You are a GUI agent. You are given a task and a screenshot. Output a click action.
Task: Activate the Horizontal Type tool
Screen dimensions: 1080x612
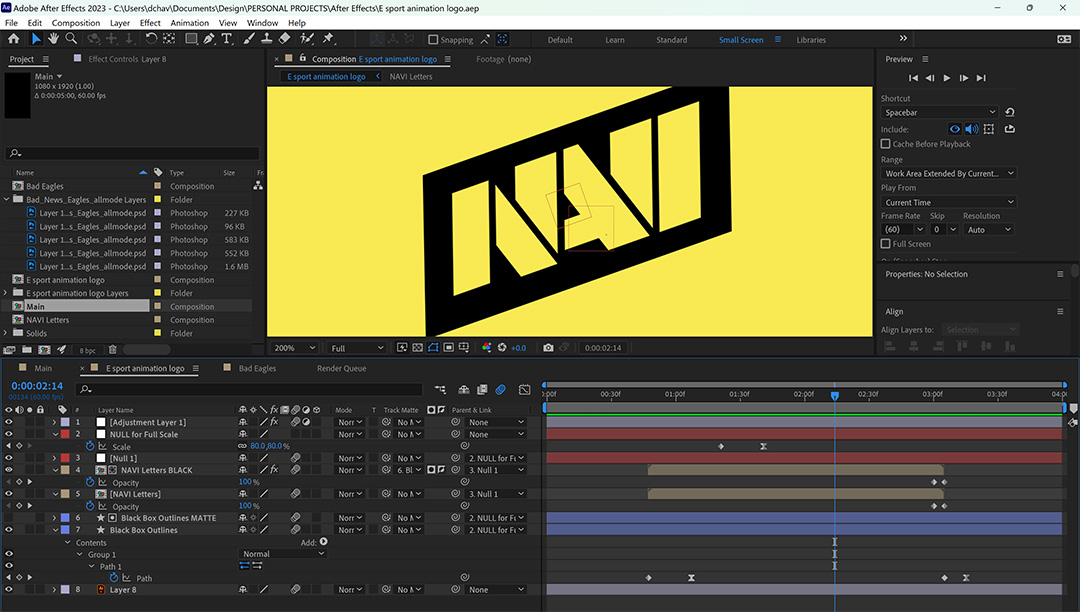227,39
